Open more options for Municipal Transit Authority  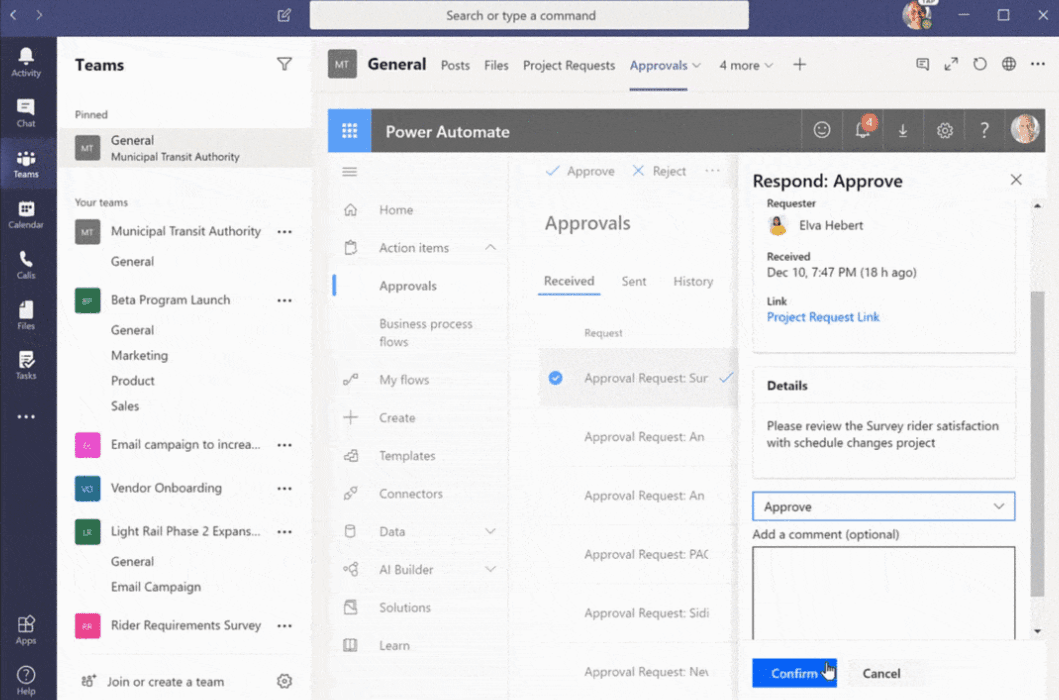pos(284,232)
